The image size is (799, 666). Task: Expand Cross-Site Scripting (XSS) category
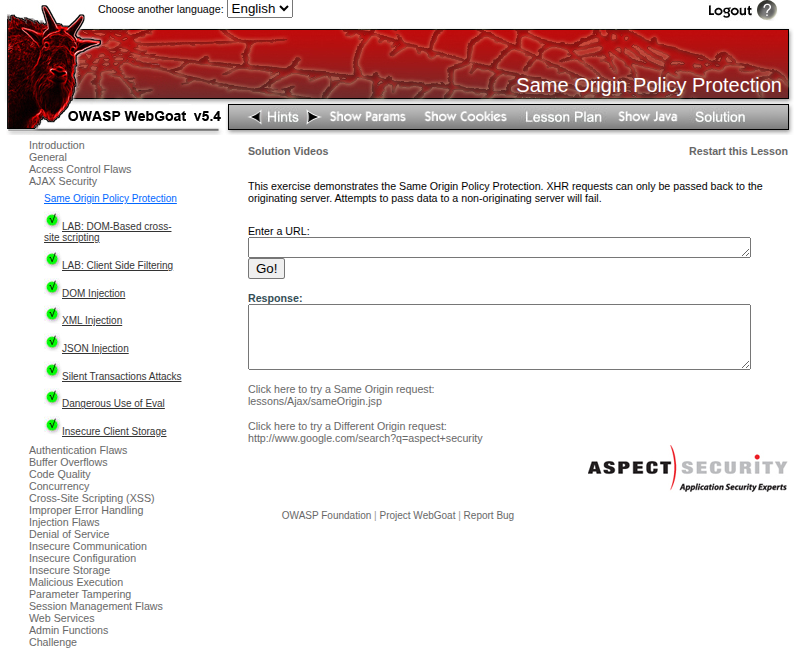(92, 498)
